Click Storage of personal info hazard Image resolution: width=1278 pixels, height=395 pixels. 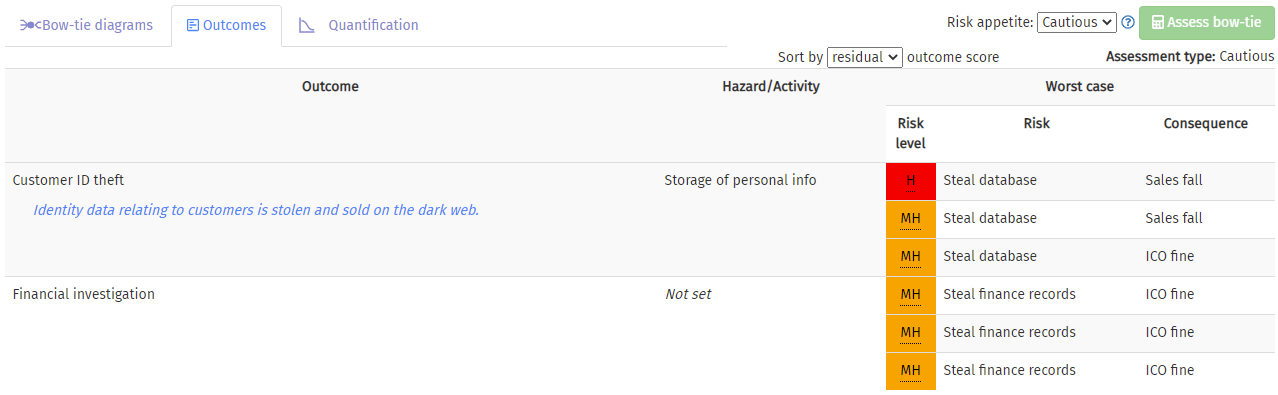pyautogui.click(x=740, y=180)
